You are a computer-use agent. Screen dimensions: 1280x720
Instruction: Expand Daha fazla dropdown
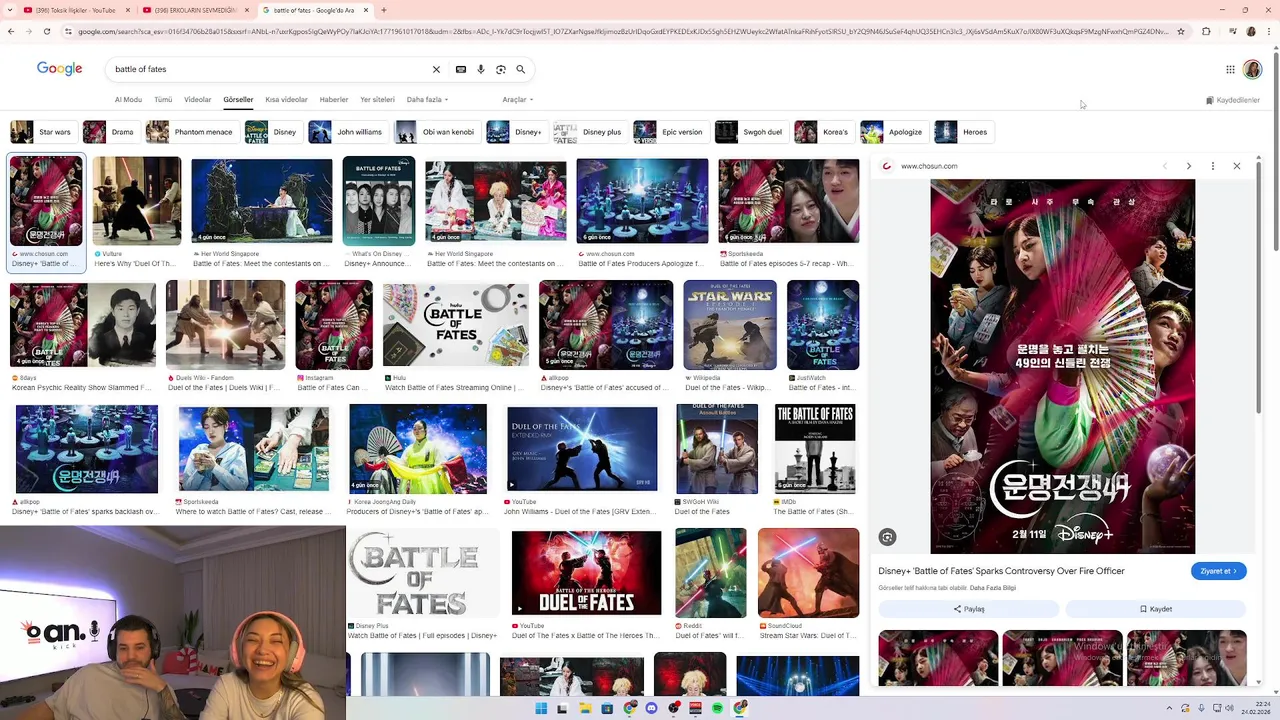coord(427,100)
